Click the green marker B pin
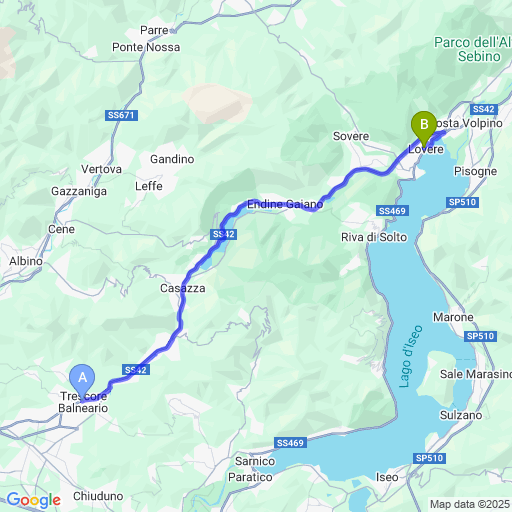 [424, 129]
